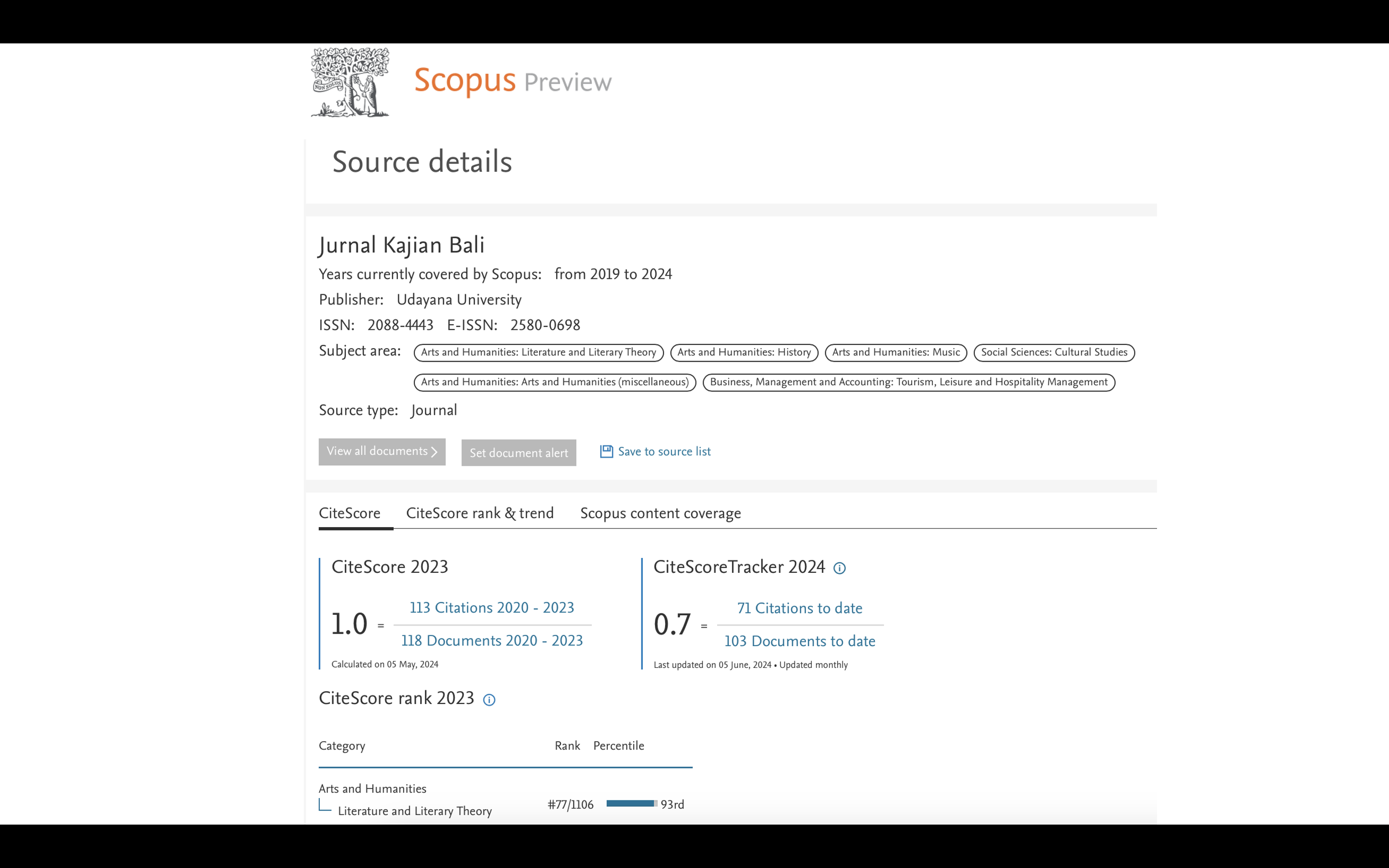The image size is (1389, 868).
Task: Click the 93rd percentile value
Action: tap(672, 805)
